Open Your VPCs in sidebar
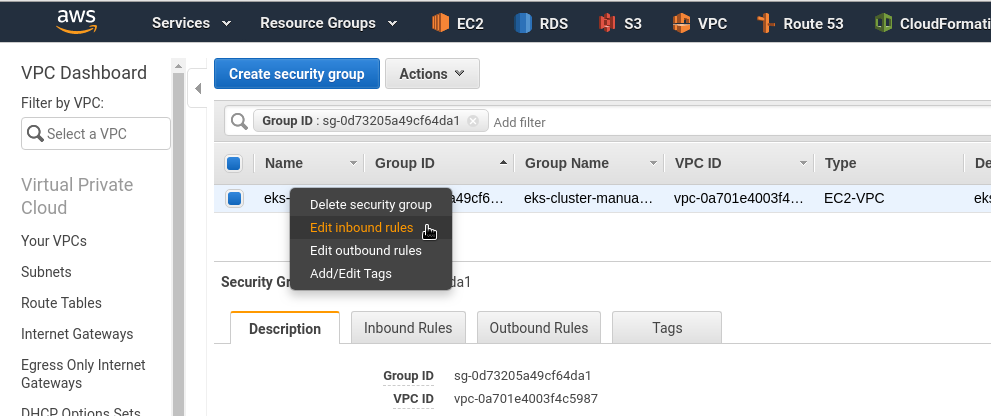The height and width of the screenshot is (416, 991). (54, 241)
